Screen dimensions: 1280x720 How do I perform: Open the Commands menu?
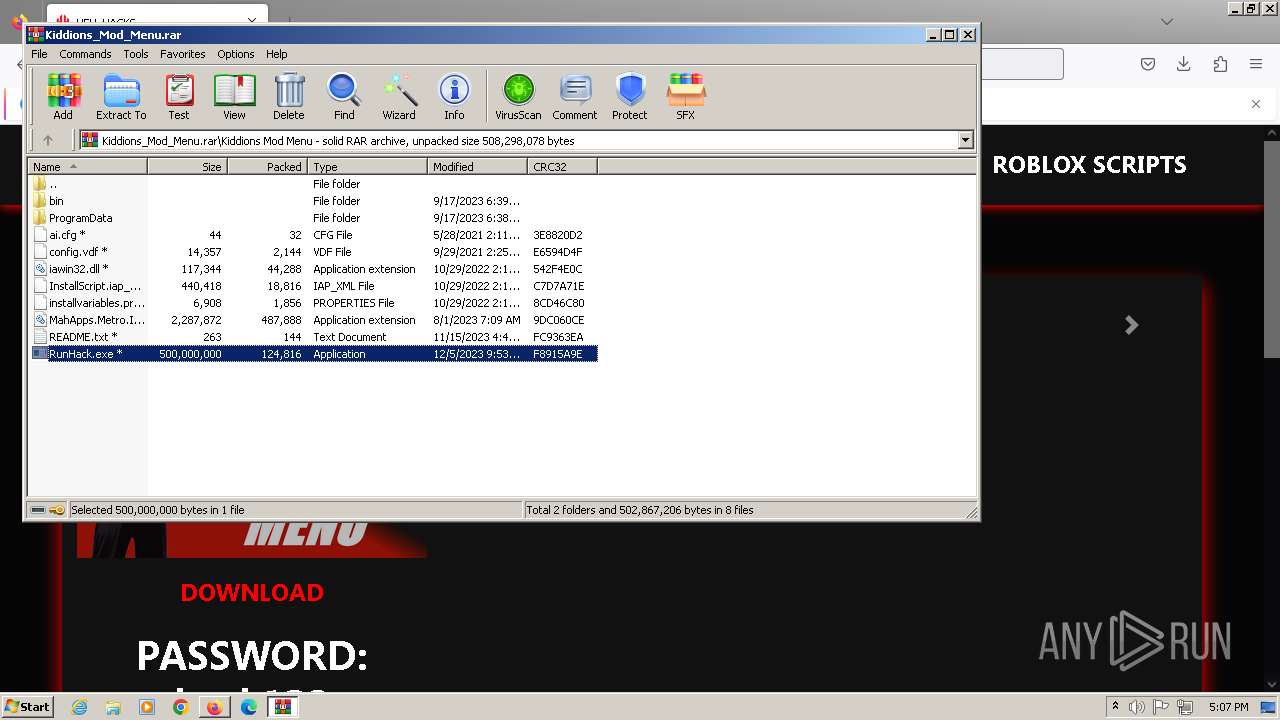pos(85,54)
